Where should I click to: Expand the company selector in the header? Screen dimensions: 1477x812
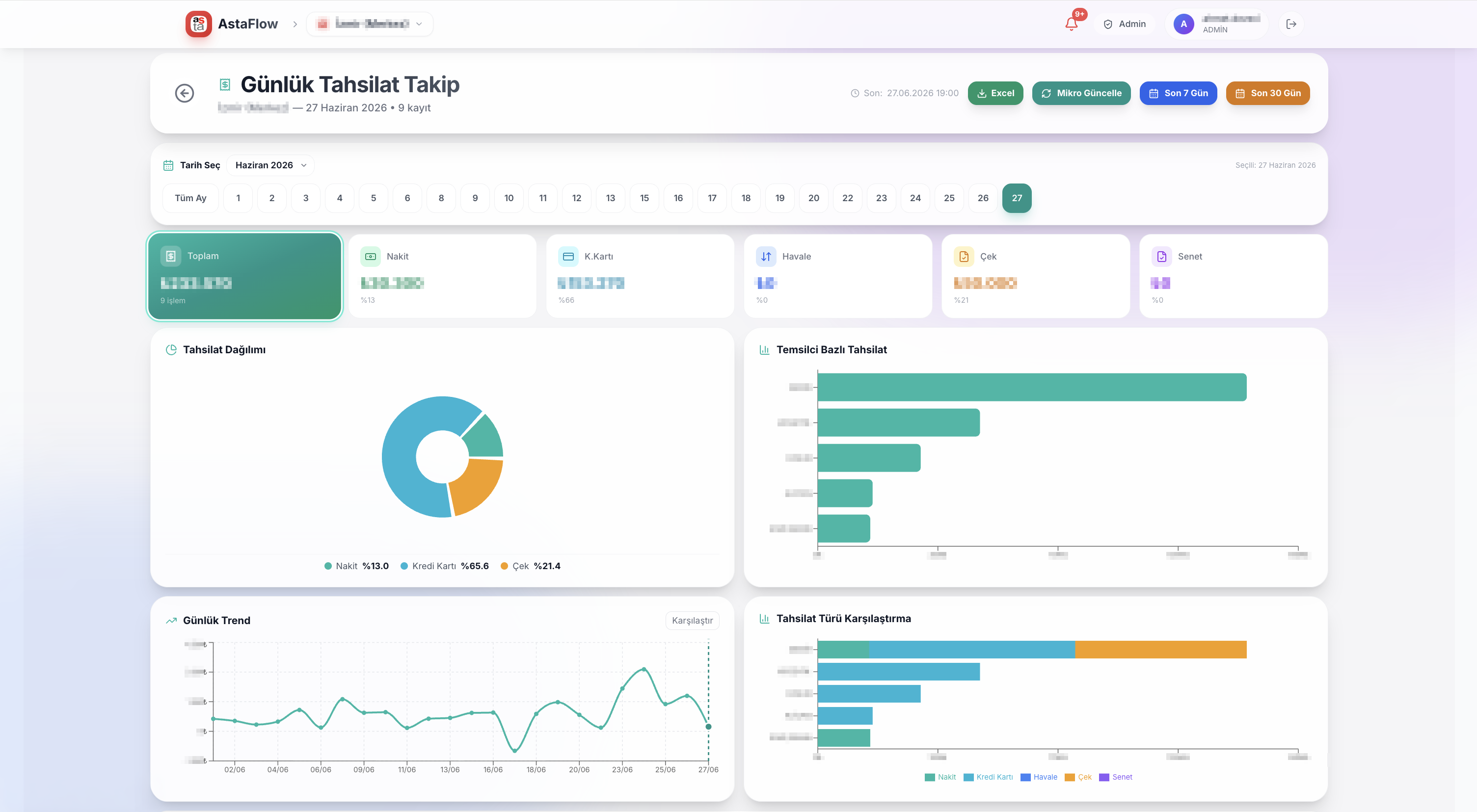[370, 24]
